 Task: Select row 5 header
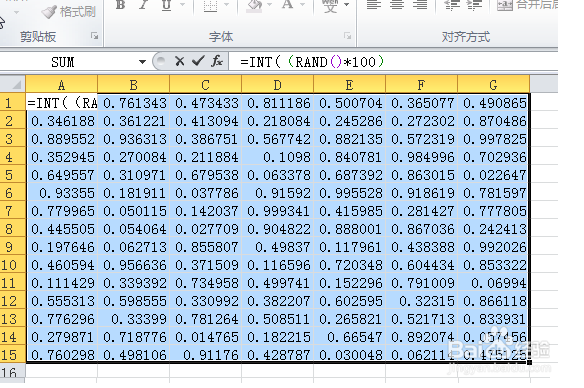12,175
